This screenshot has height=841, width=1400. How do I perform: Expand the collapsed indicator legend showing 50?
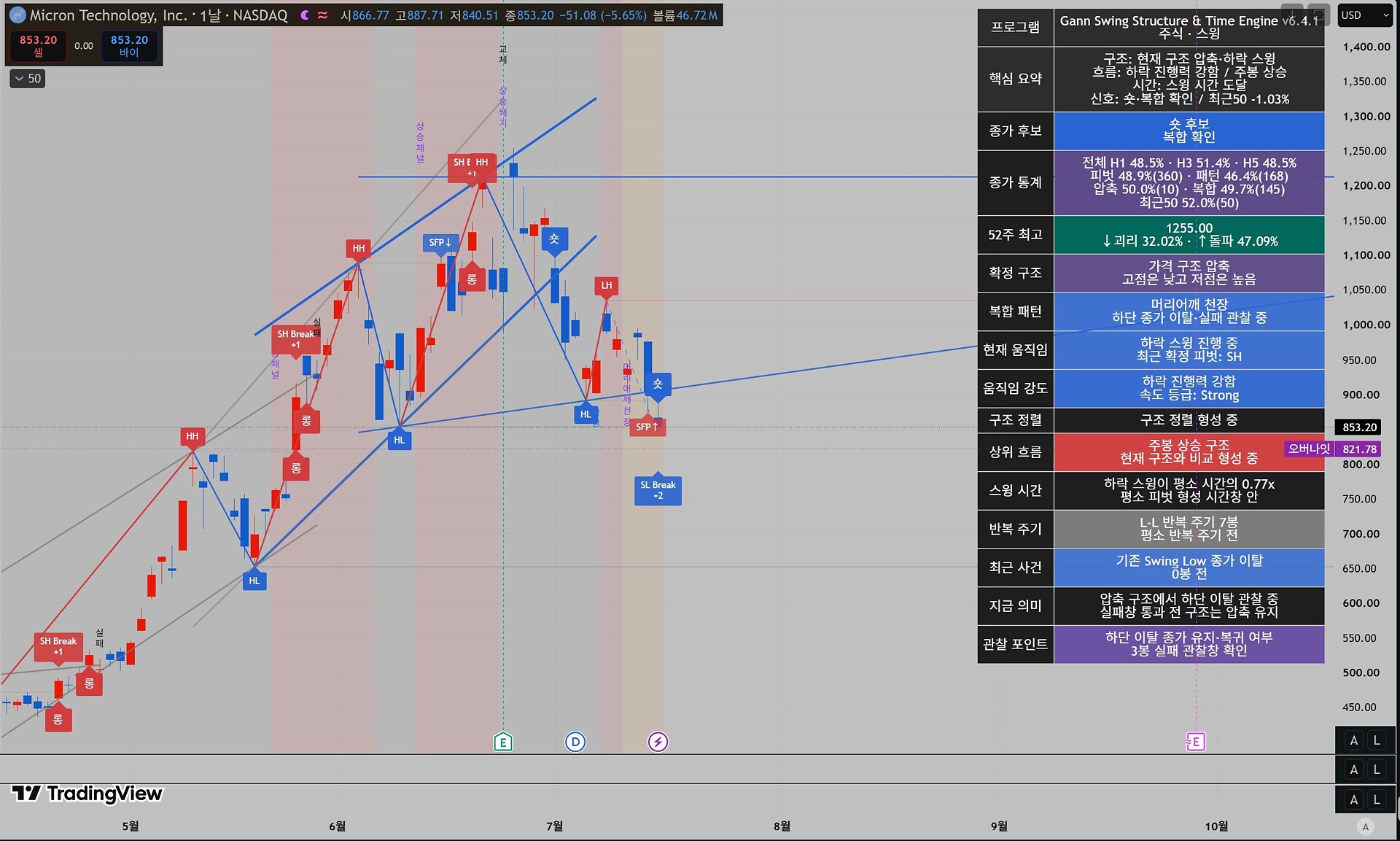coord(28,79)
